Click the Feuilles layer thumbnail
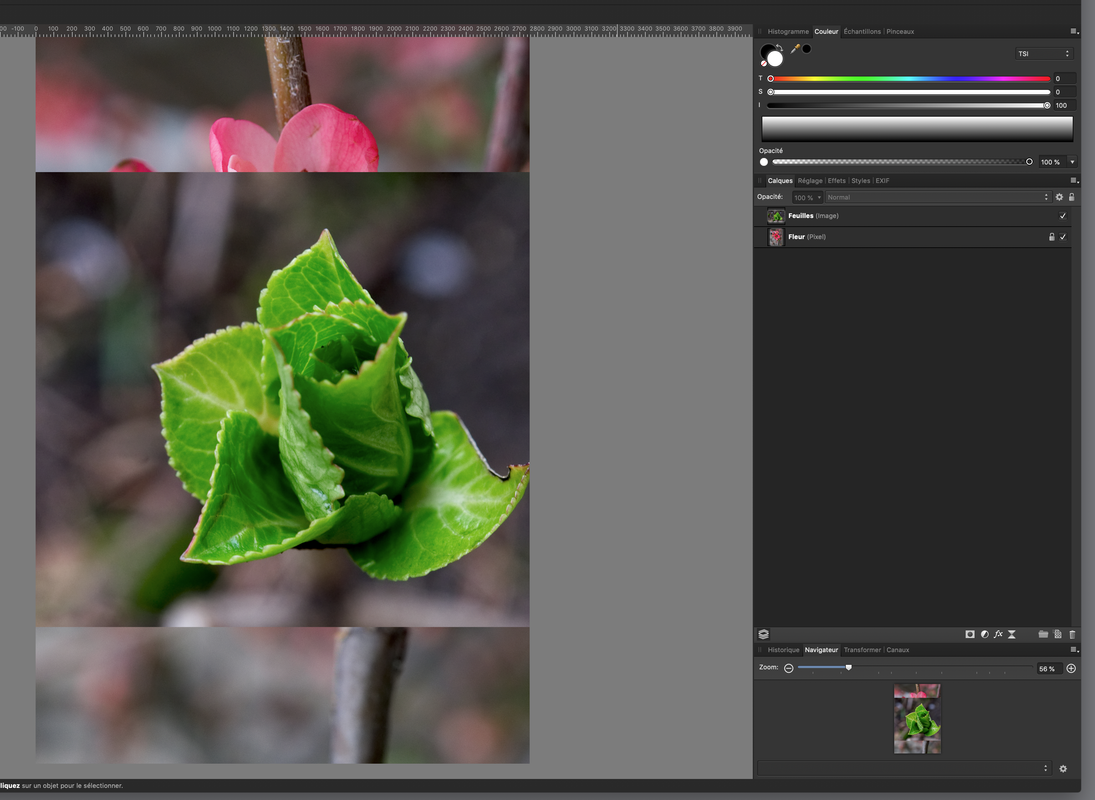1095x800 pixels. pos(776,216)
